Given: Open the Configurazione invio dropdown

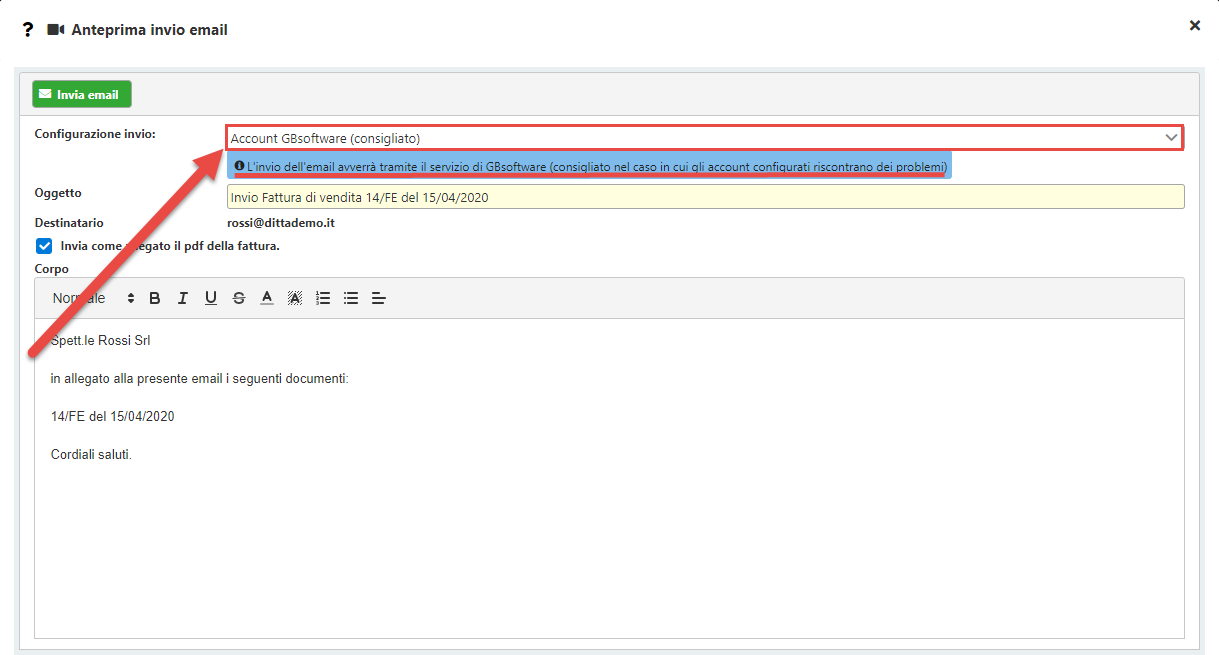Looking at the screenshot, I should pyautogui.click(x=705, y=138).
